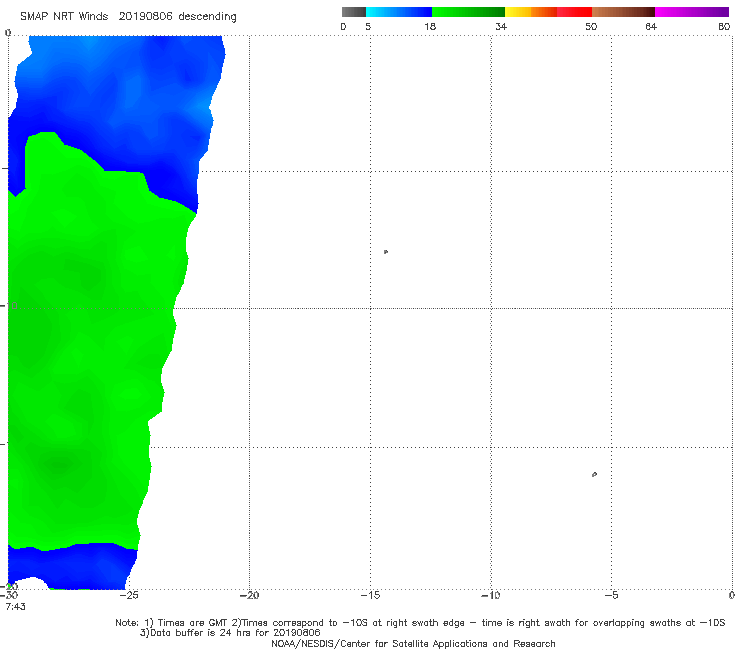The image size is (740, 650).
Task: Click the "-15" longitude axis label
Action: [x=370, y=596]
